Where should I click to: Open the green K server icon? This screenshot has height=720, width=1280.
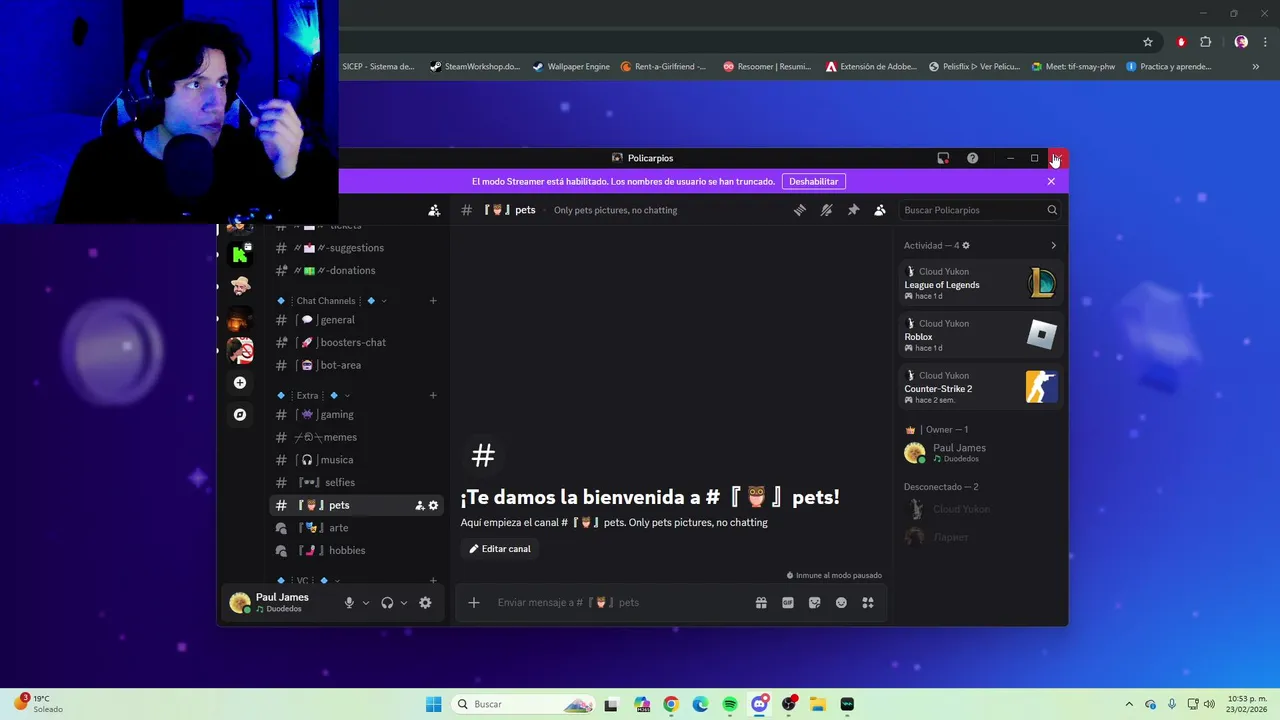click(x=240, y=255)
